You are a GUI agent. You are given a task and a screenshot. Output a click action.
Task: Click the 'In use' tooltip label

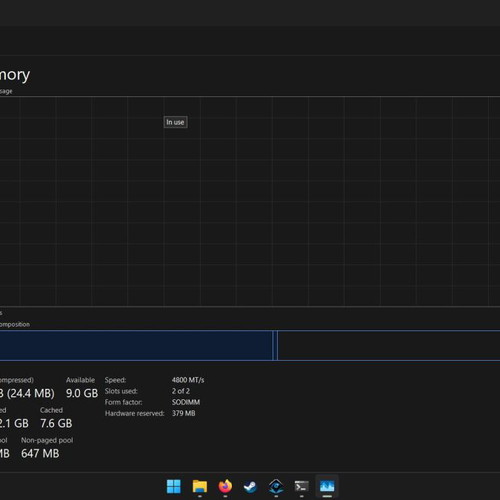[175, 122]
